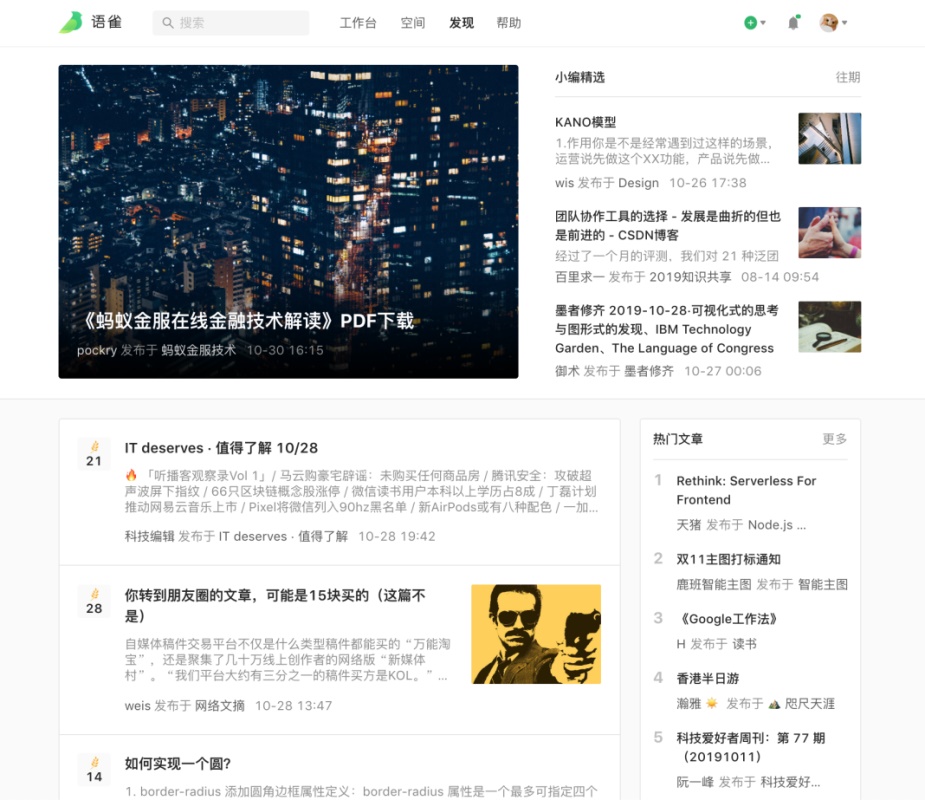This screenshot has width=925, height=800.
Task: Focus the 搜索 search field
Action: [231, 23]
